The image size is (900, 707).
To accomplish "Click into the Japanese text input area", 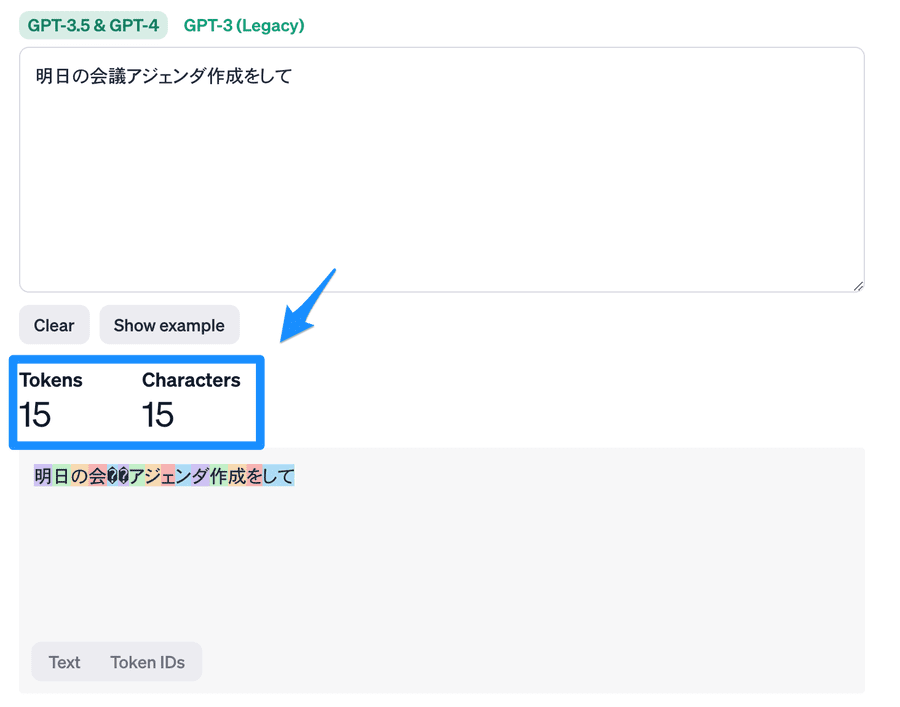I will click(442, 170).
